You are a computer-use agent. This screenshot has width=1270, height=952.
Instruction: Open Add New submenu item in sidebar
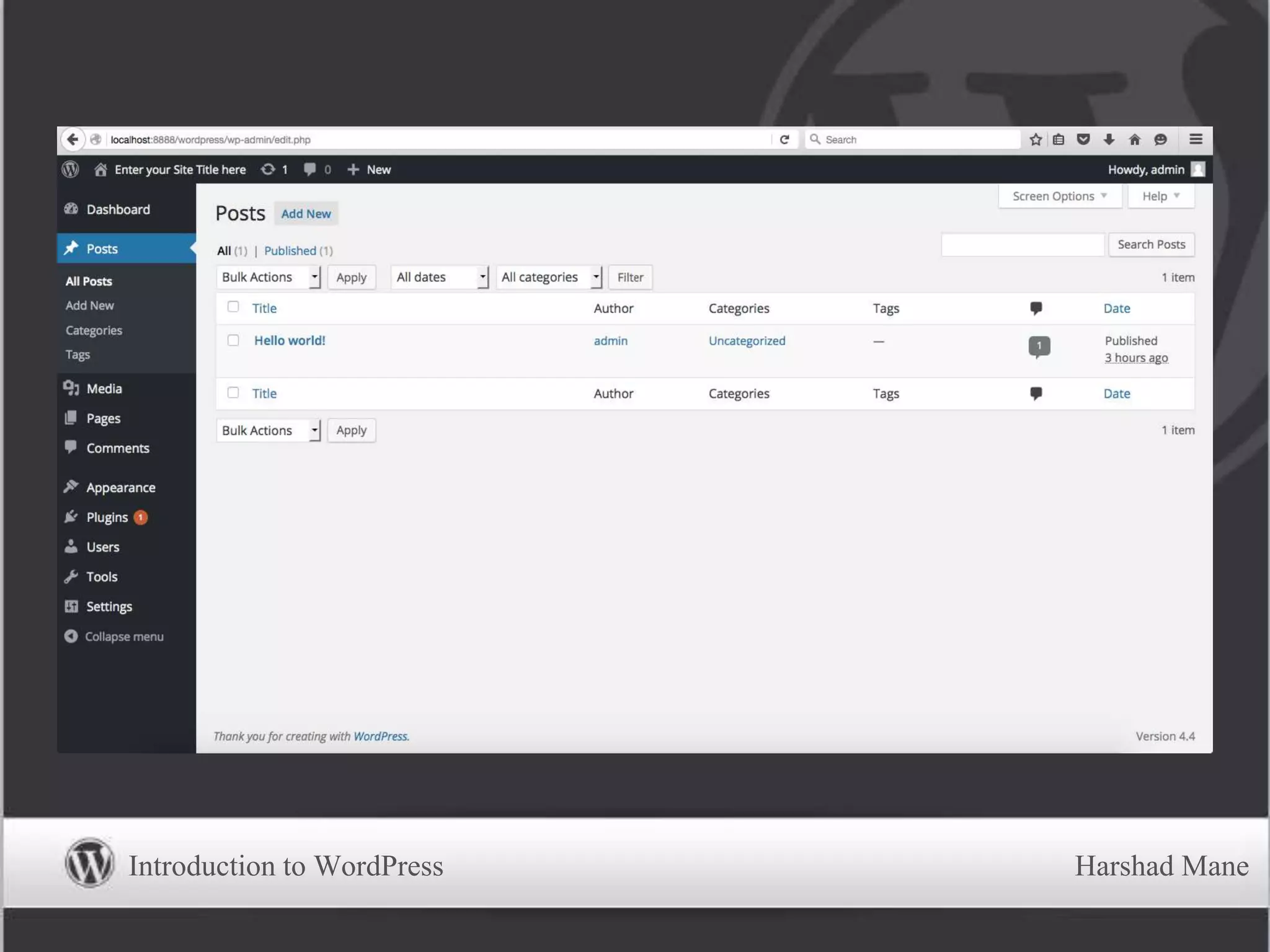(90, 306)
